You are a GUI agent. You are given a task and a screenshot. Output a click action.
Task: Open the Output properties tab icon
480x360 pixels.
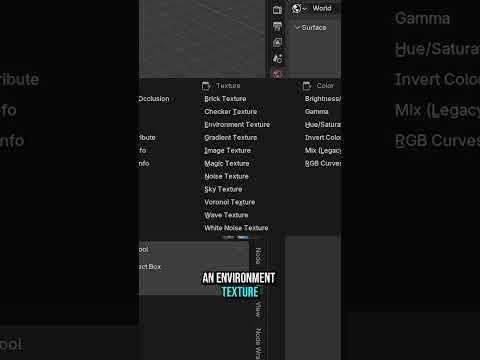[x=277, y=26]
